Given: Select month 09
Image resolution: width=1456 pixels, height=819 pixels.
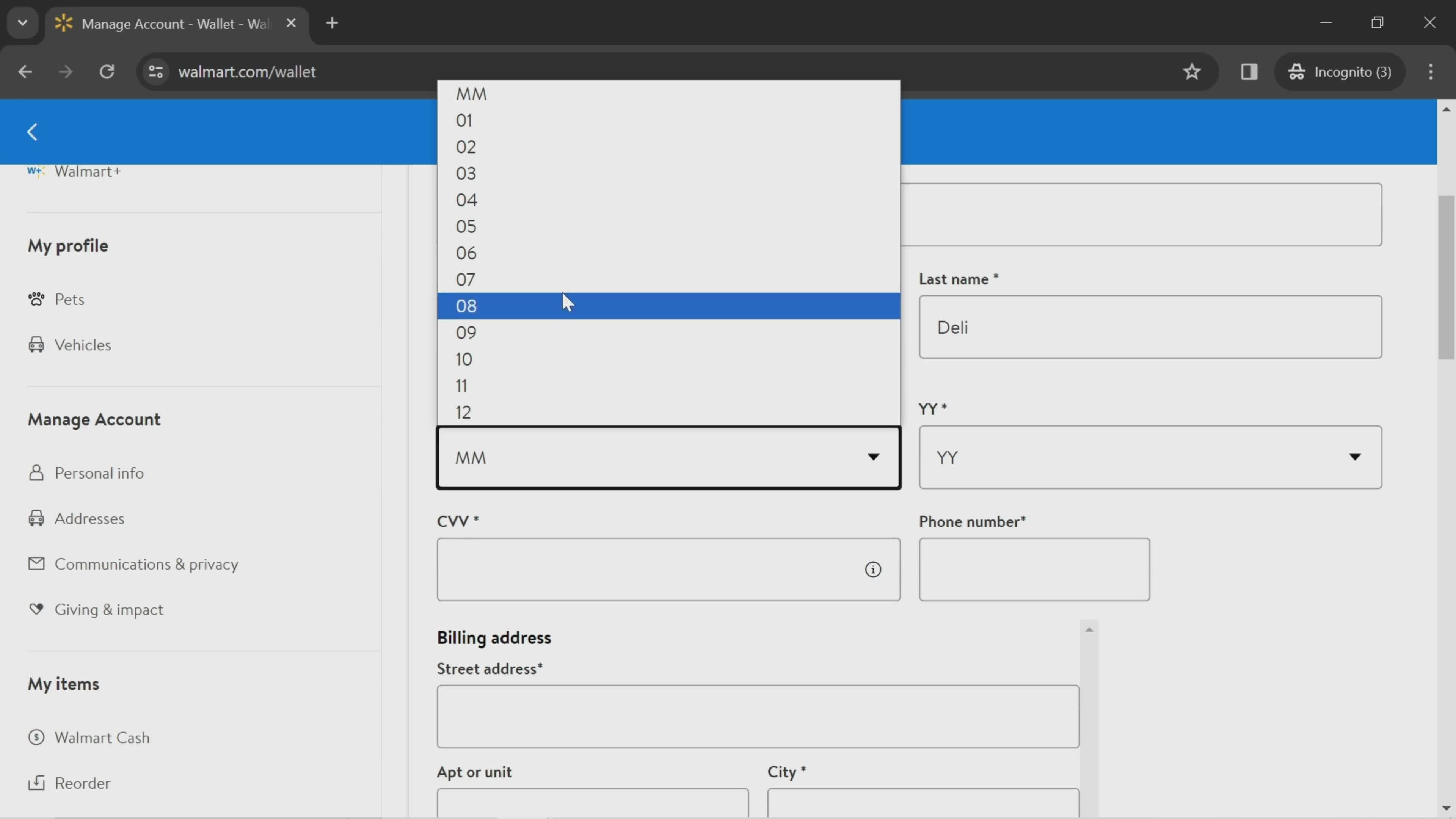Looking at the screenshot, I should (668, 333).
